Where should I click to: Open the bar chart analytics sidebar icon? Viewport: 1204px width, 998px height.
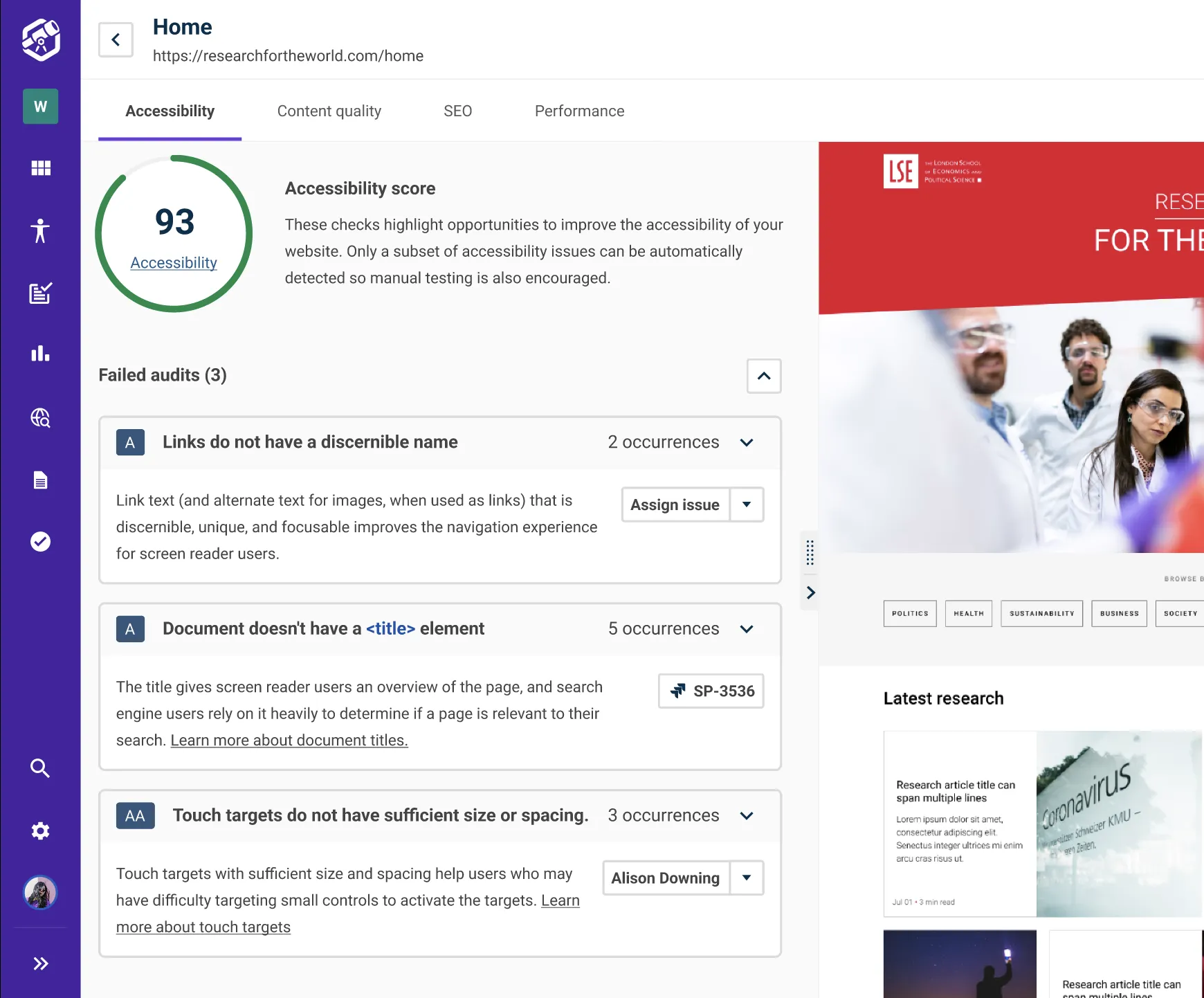pos(40,354)
